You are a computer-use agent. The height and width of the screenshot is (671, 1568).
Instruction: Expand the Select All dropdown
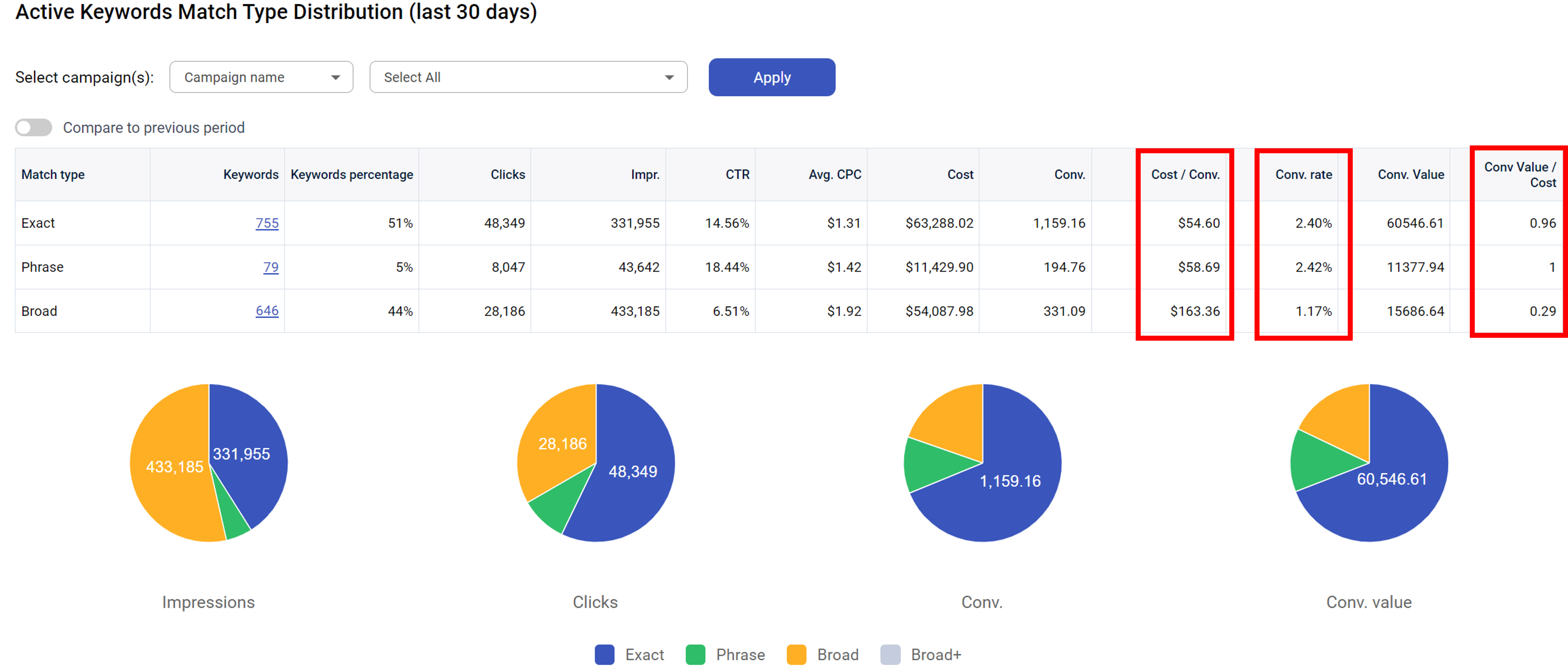[x=528, y=77]
